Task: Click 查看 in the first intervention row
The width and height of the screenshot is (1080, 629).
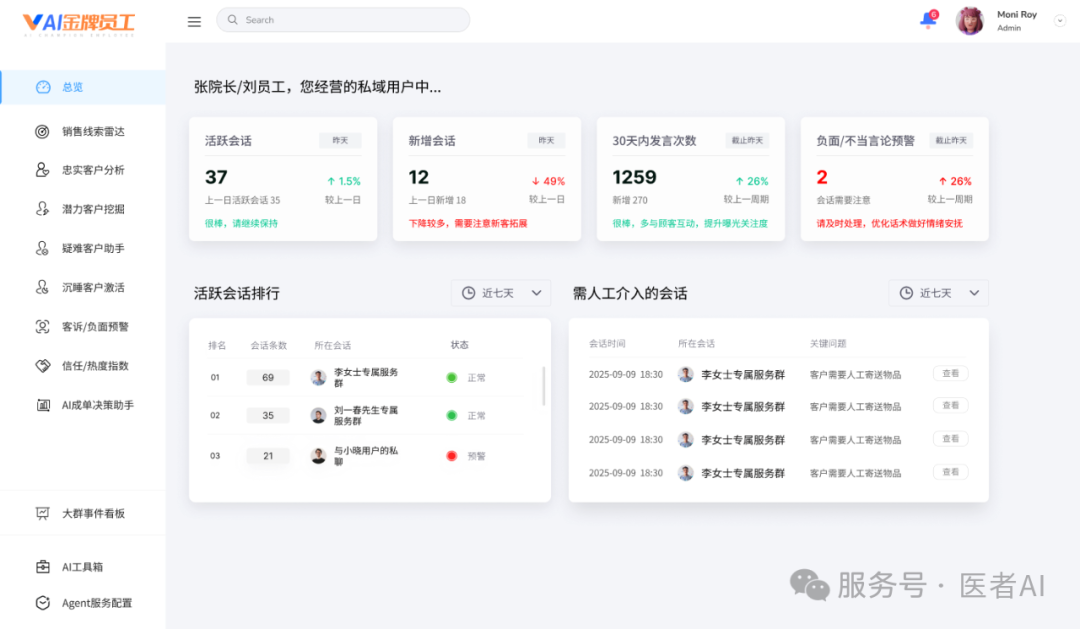Action: [951, 373]
